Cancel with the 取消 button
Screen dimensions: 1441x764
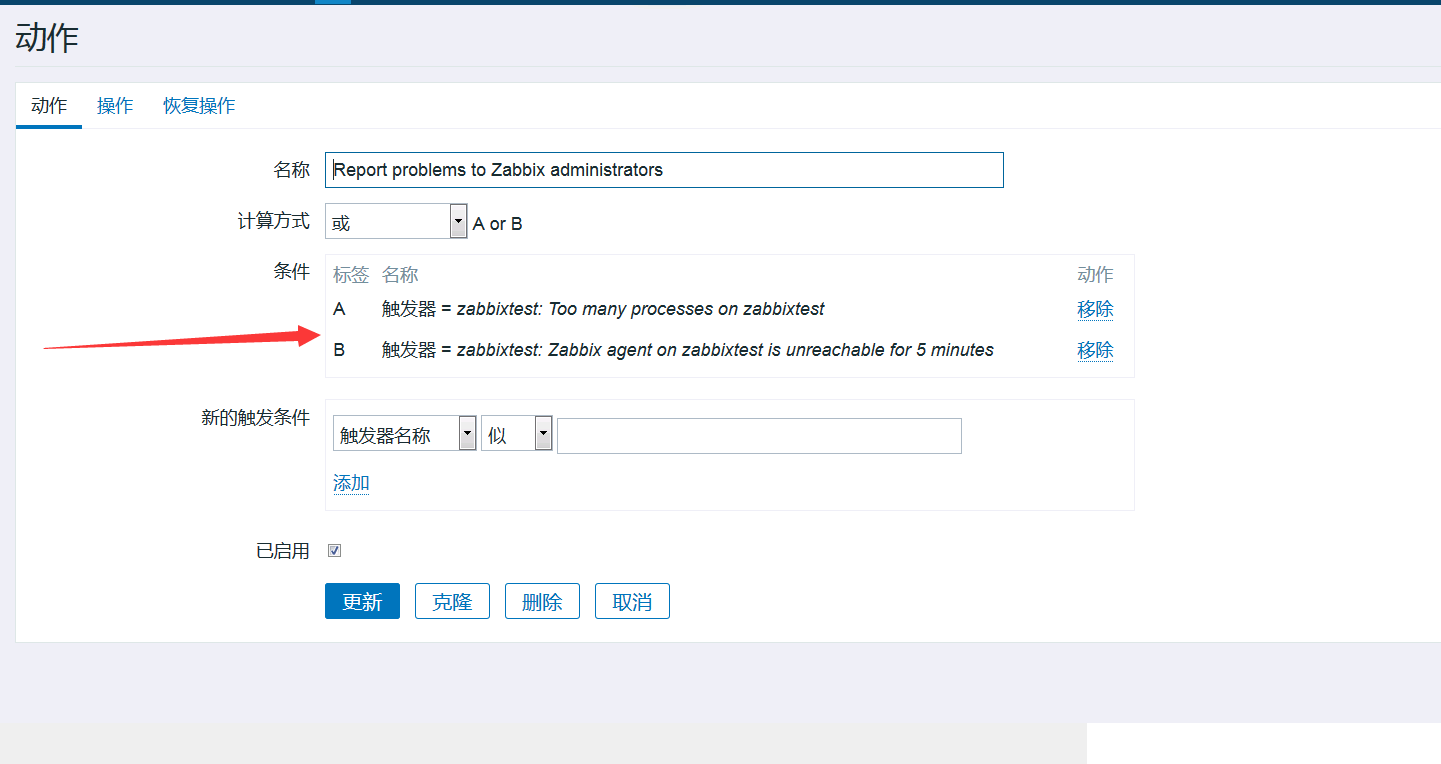[632, 602]
